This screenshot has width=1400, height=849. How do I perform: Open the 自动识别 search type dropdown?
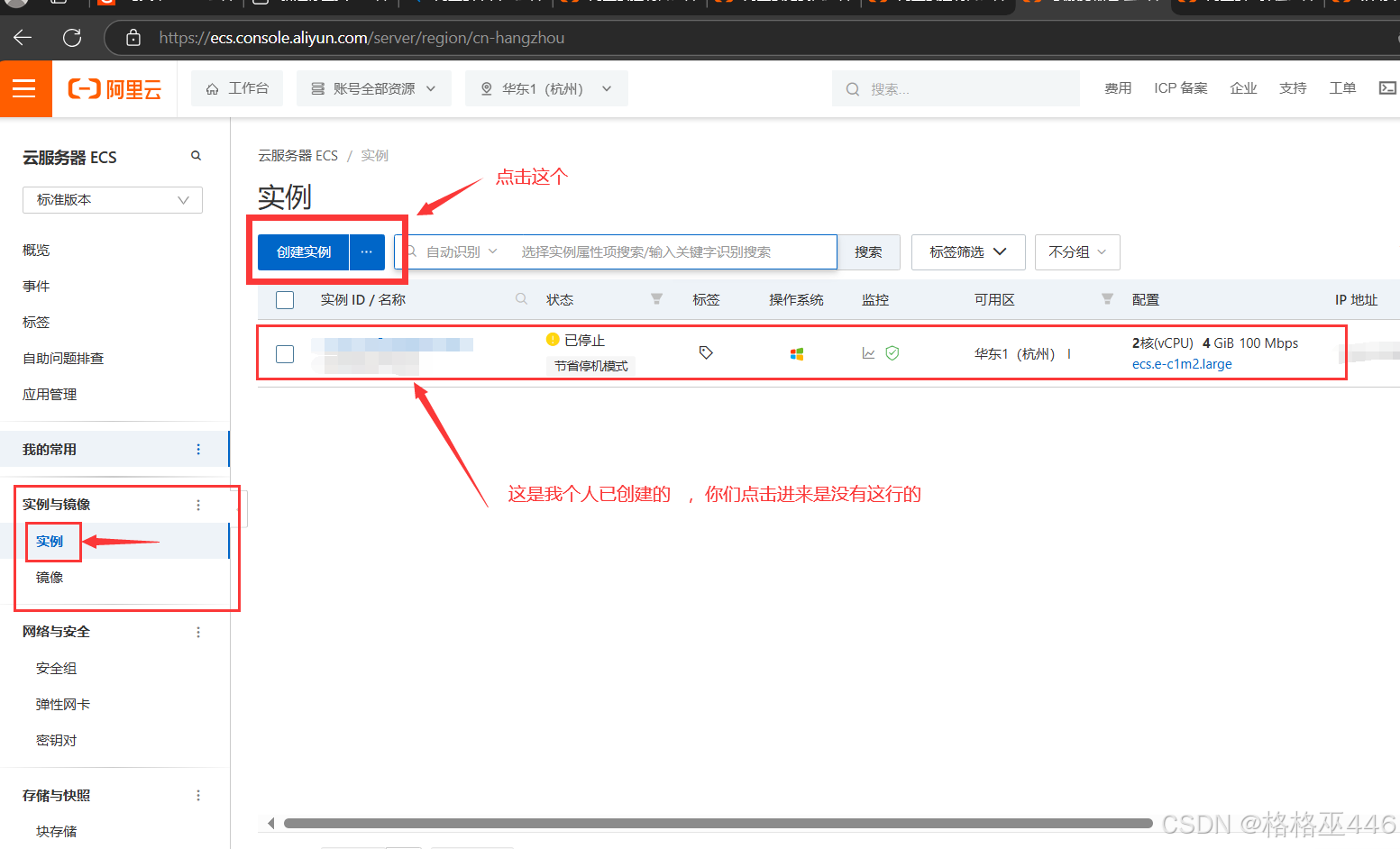(x=462, y=252)
